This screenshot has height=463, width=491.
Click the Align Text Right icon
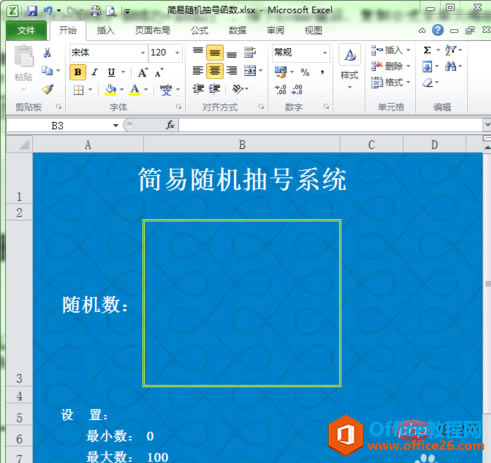click(232, 71)
